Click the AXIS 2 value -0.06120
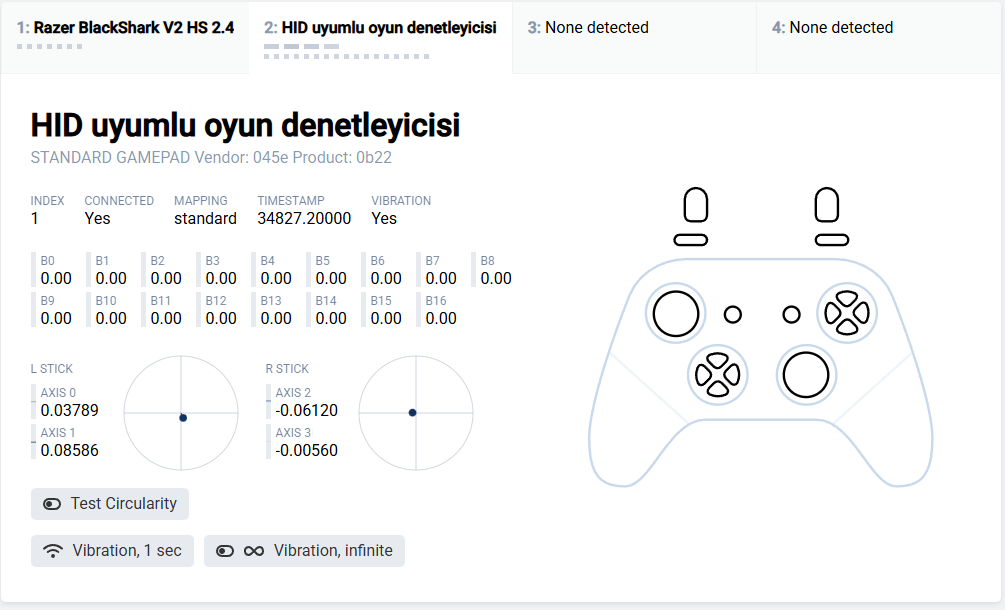The image size is (1005, 610). click(x=306, y=411)
